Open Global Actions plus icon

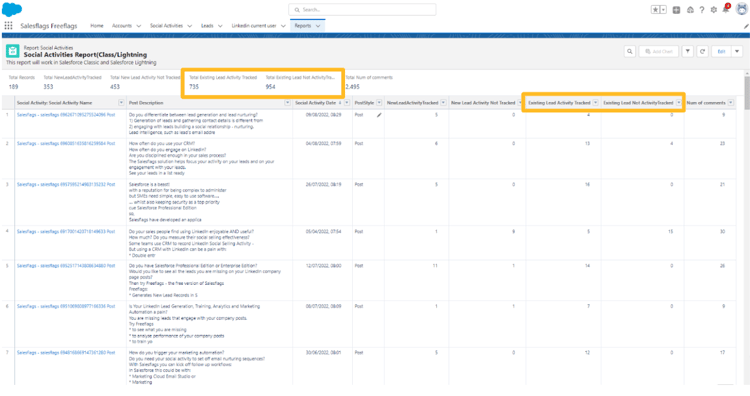pos(676,10)
